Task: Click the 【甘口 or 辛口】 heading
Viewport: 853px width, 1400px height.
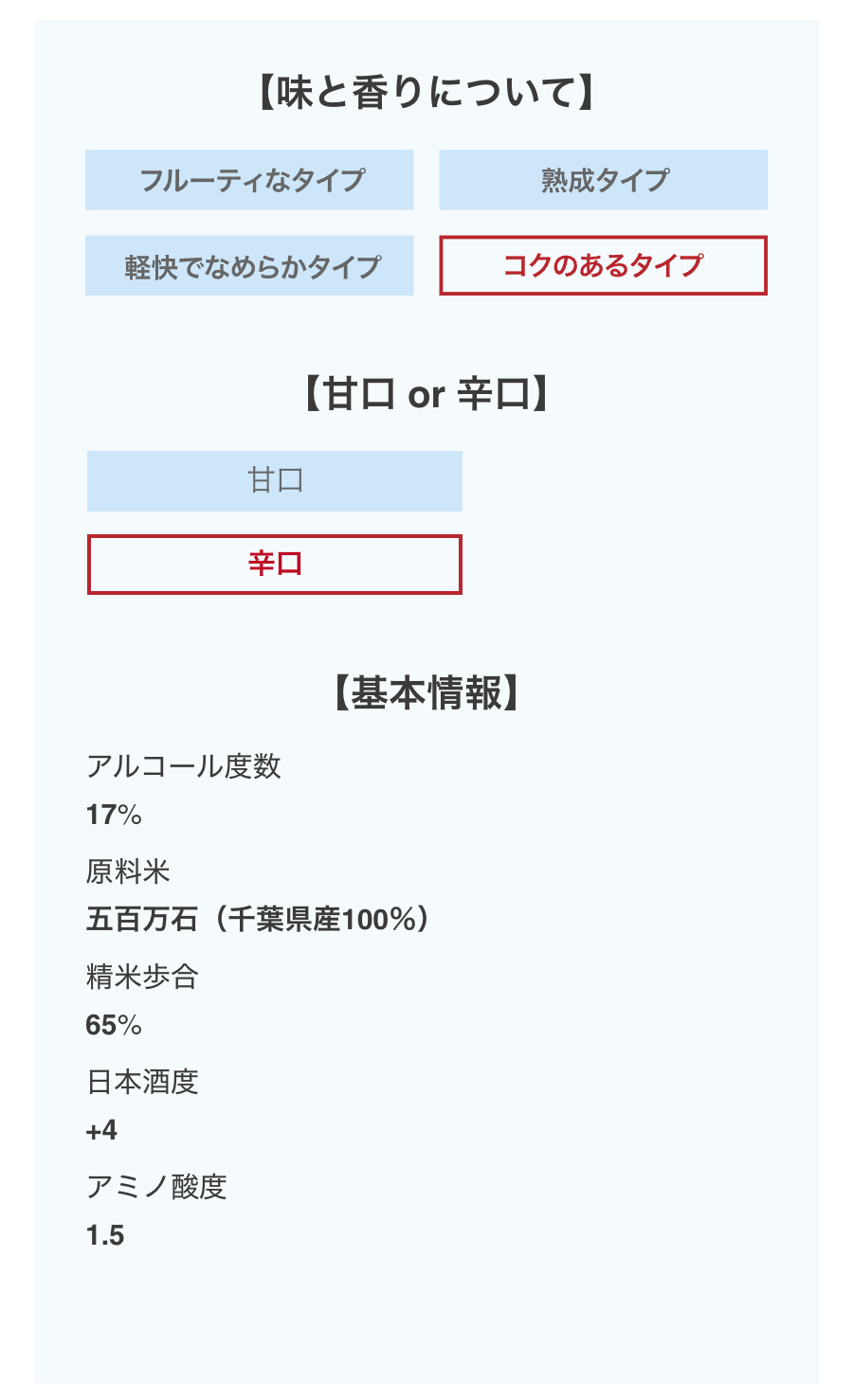Action: pyautogui.click(x=426, y=394)
